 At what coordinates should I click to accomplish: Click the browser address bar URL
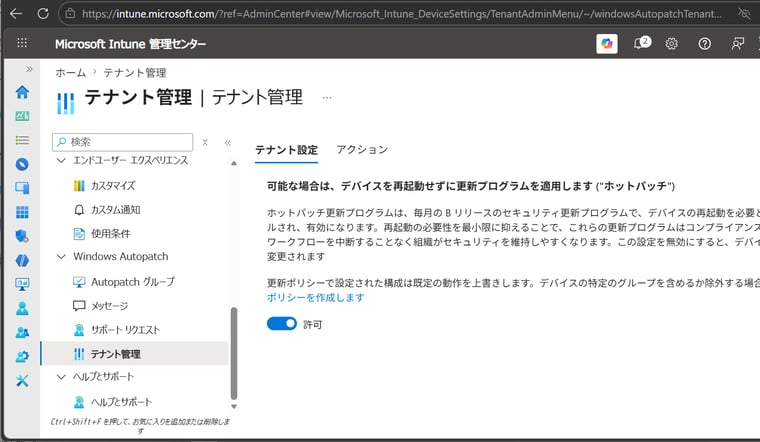(x=401, y=14)
